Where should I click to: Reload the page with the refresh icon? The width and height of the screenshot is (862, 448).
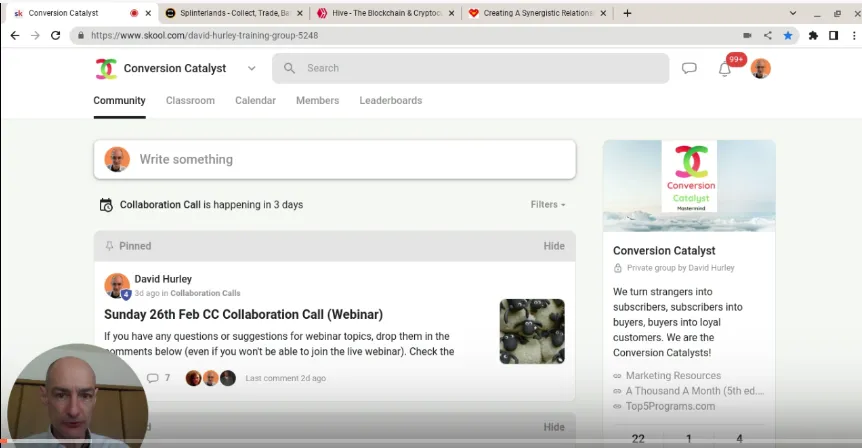(56, 35)
